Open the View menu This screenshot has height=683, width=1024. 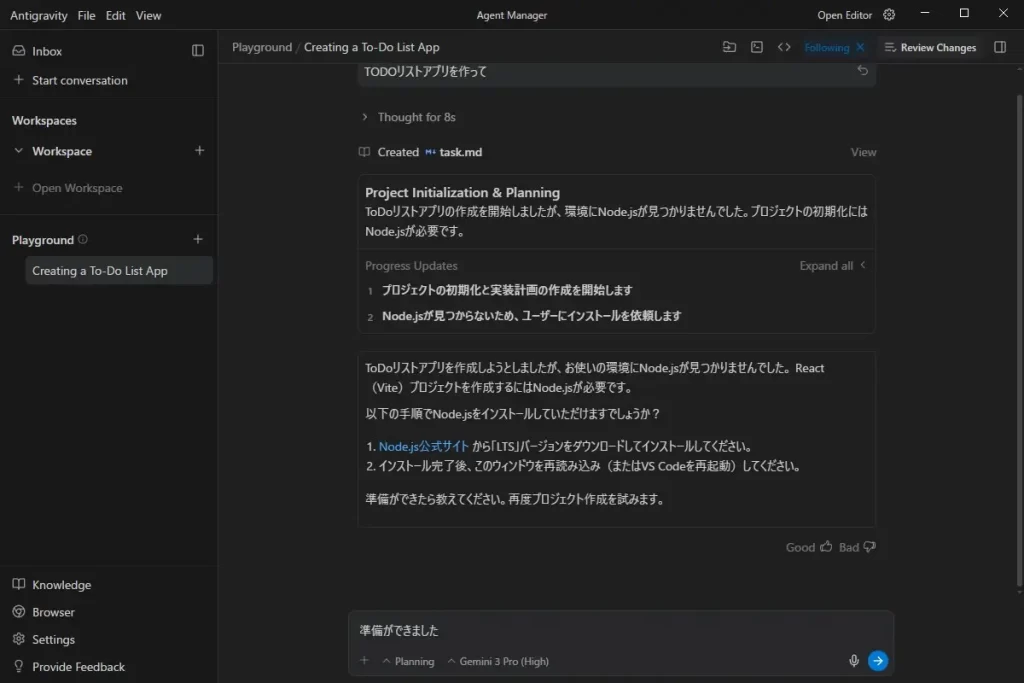click(148, 16)
